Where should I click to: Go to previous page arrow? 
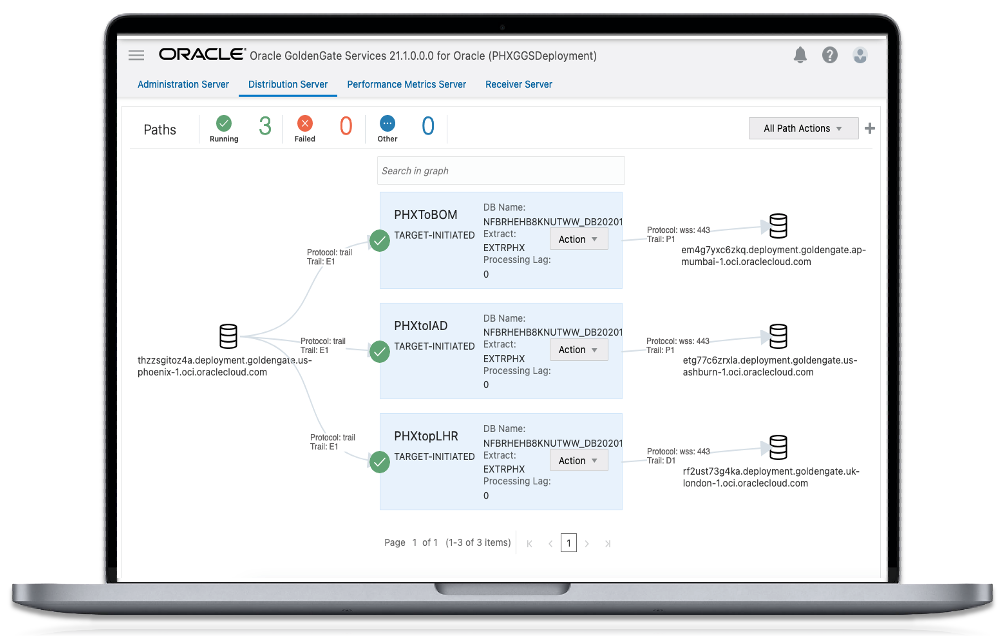[x=550, y=544]
